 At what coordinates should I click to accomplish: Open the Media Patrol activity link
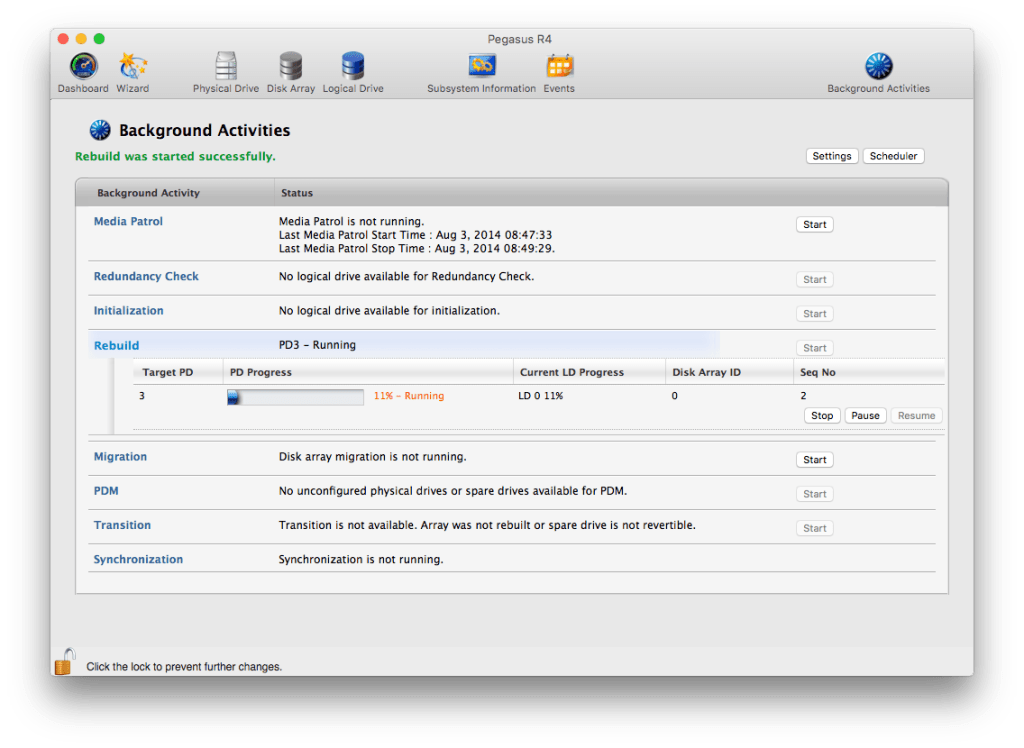click(128, 221)
